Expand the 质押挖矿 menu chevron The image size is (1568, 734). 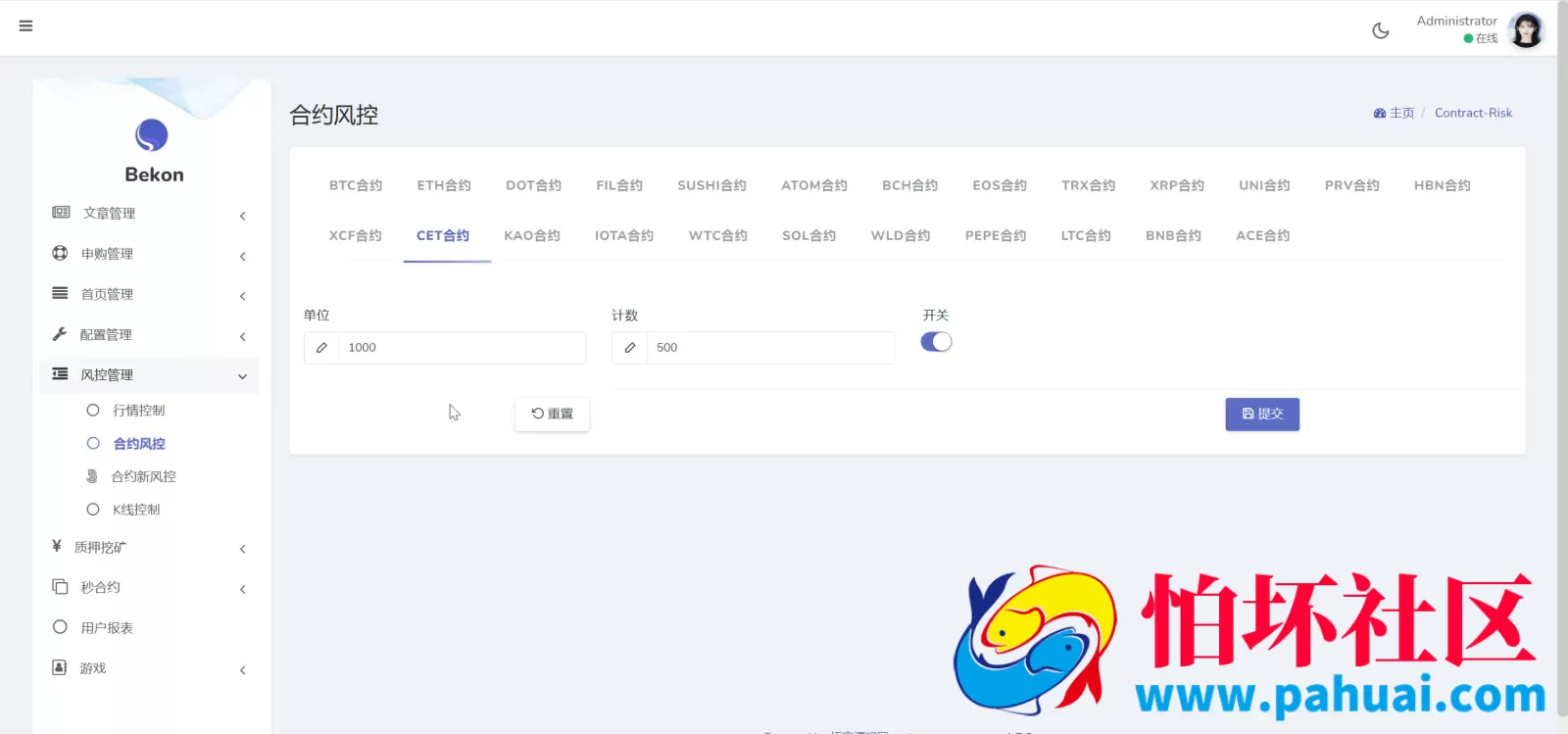242,549
